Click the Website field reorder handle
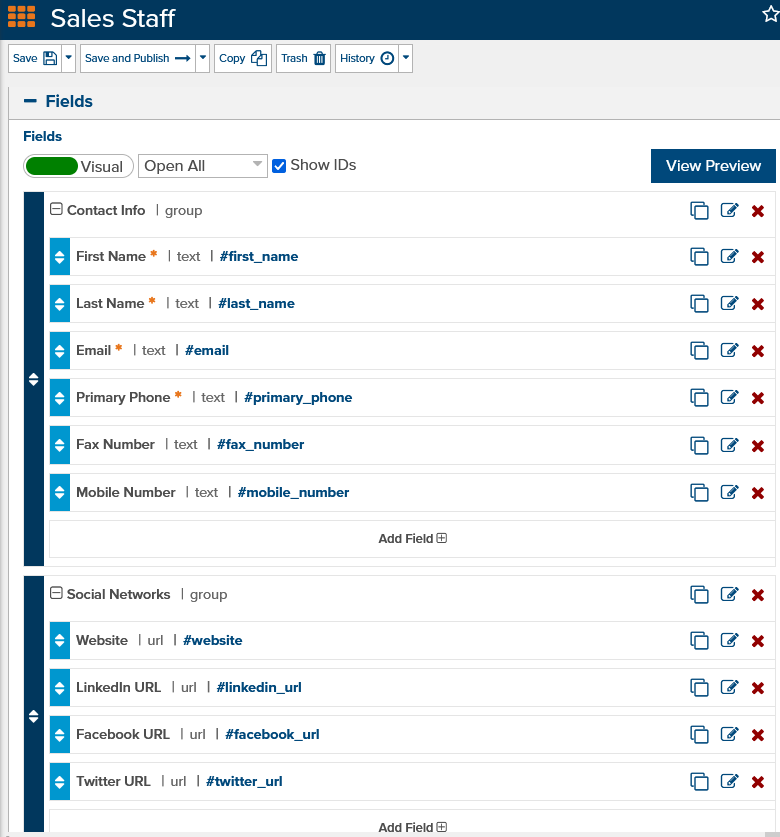The image size is (780, 837). pyautogui.click(x=60, y=641)
